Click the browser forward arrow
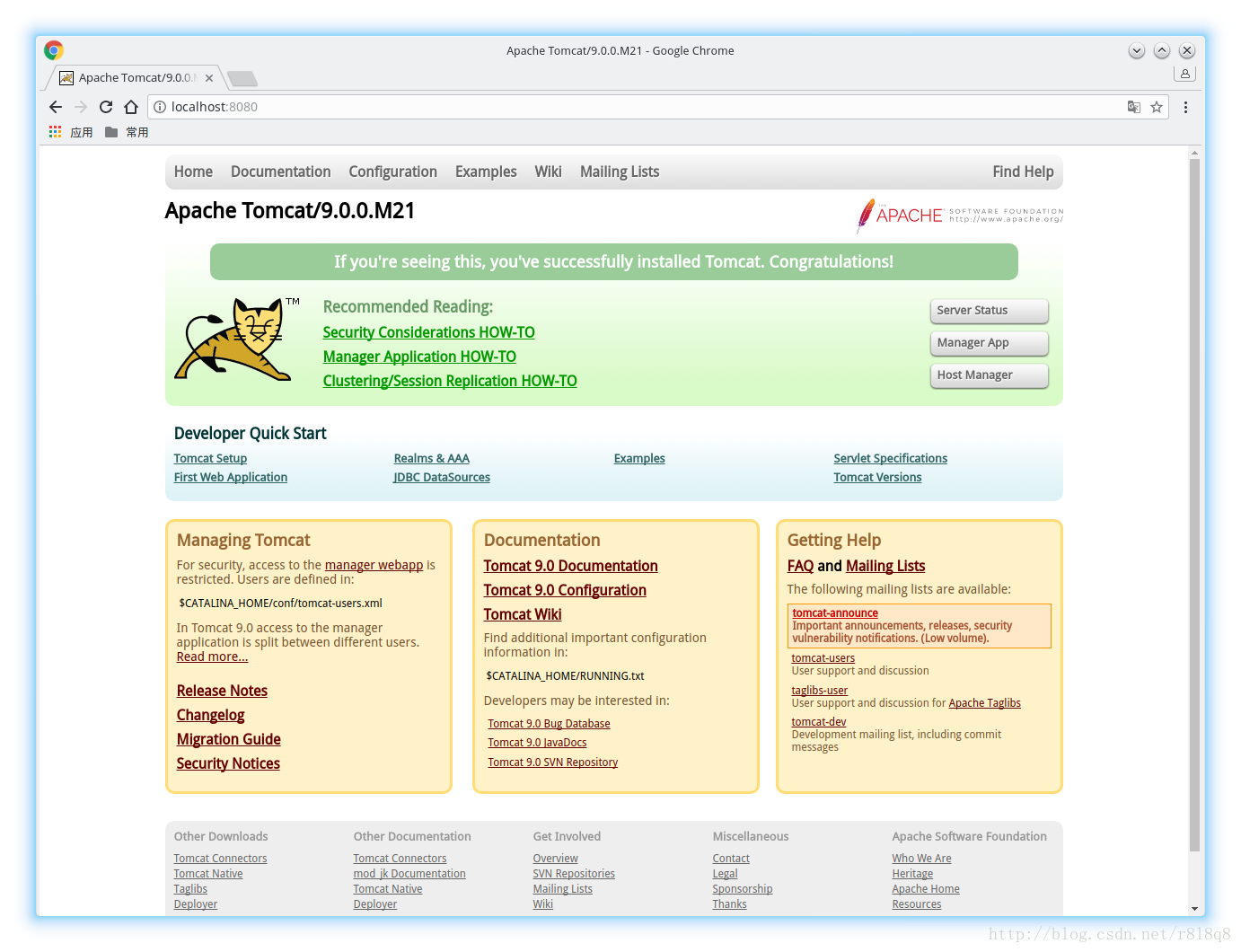 click(81, 107)
